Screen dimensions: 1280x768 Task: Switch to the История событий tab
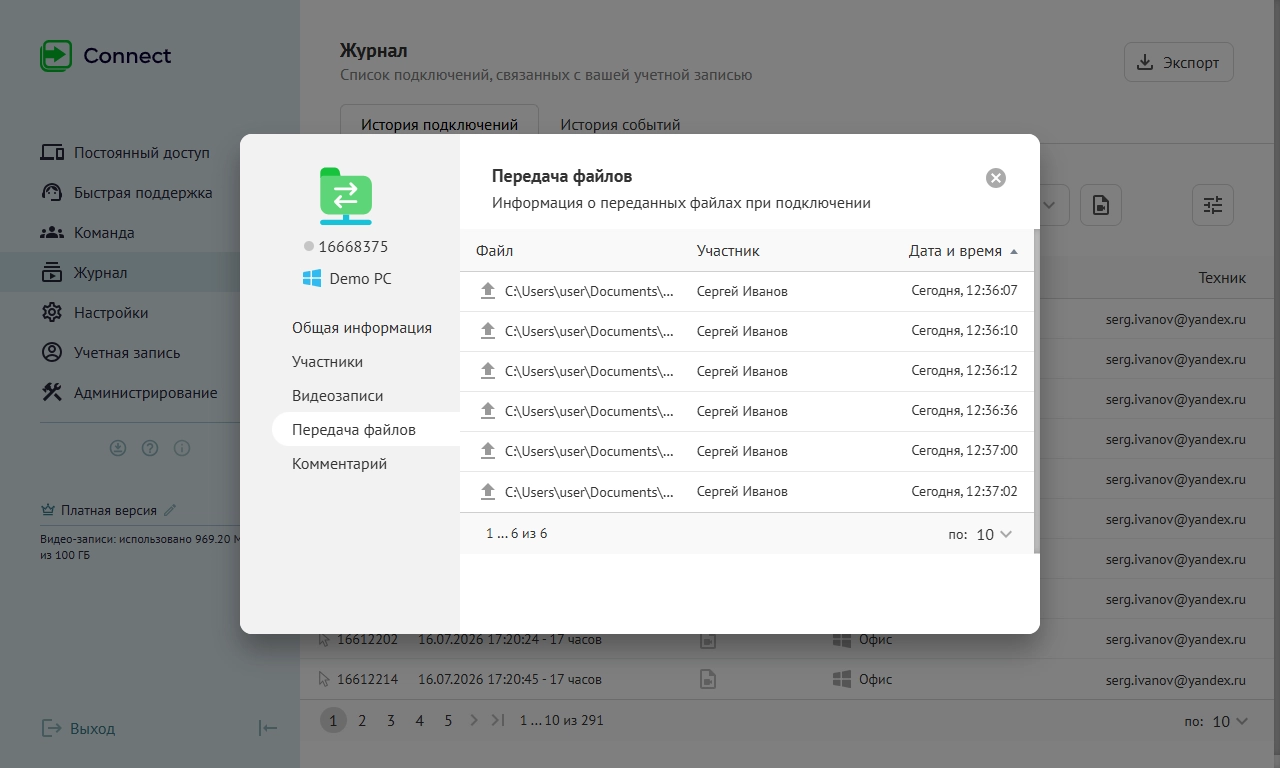point(620,125)
